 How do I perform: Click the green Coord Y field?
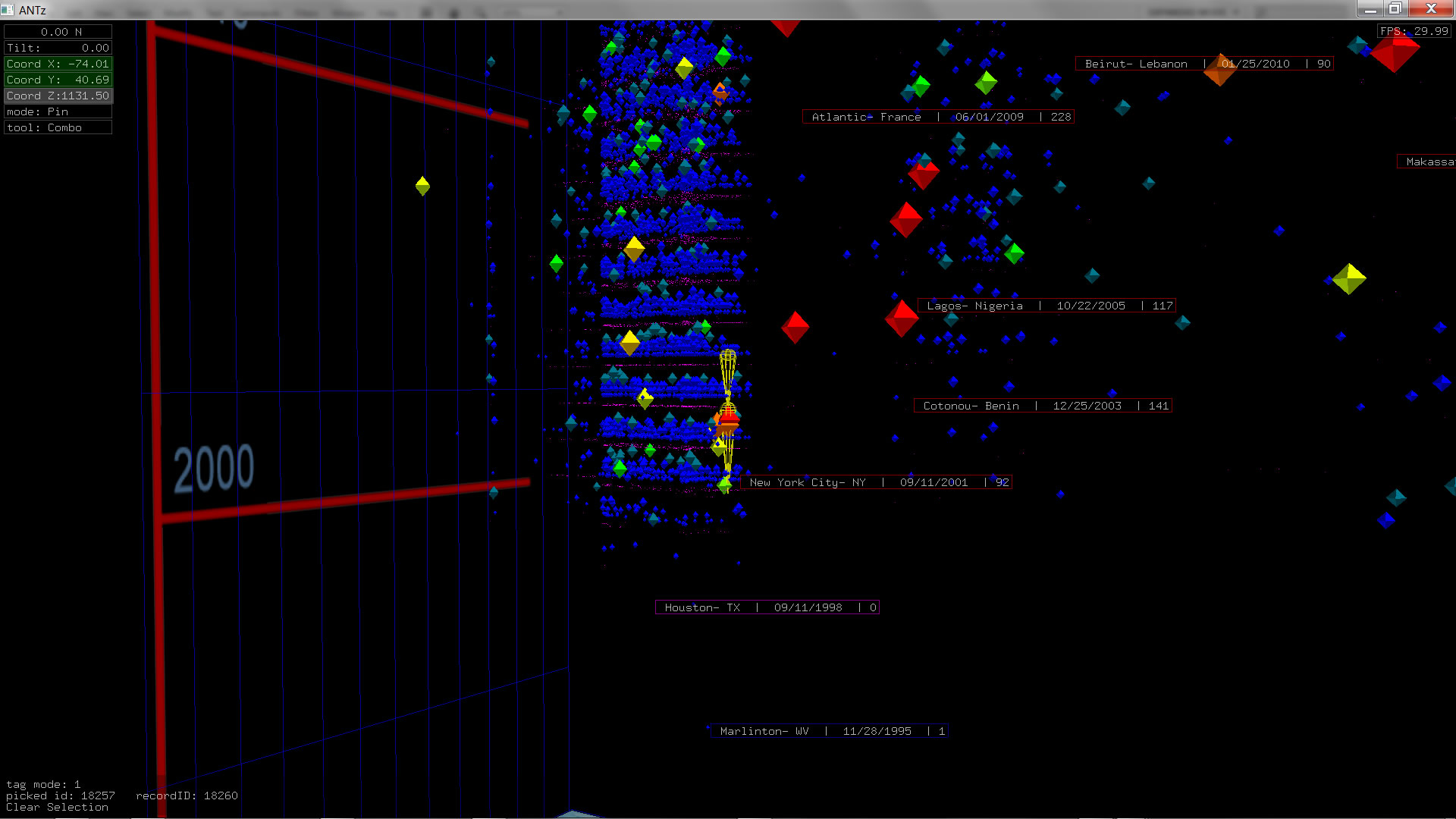[58, 80]
